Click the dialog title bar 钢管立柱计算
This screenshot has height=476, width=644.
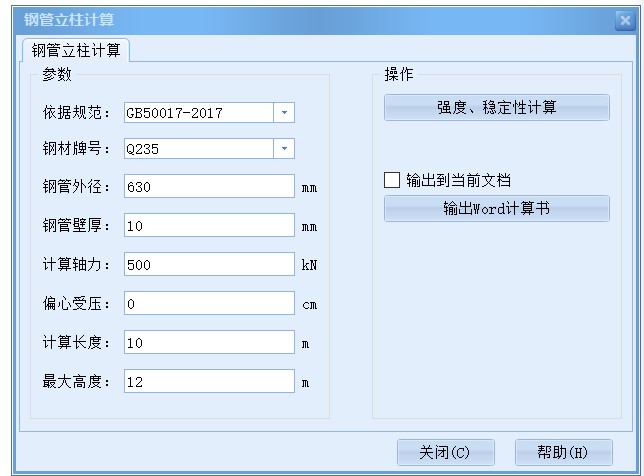pyautogui.click(x=300, y=19)
